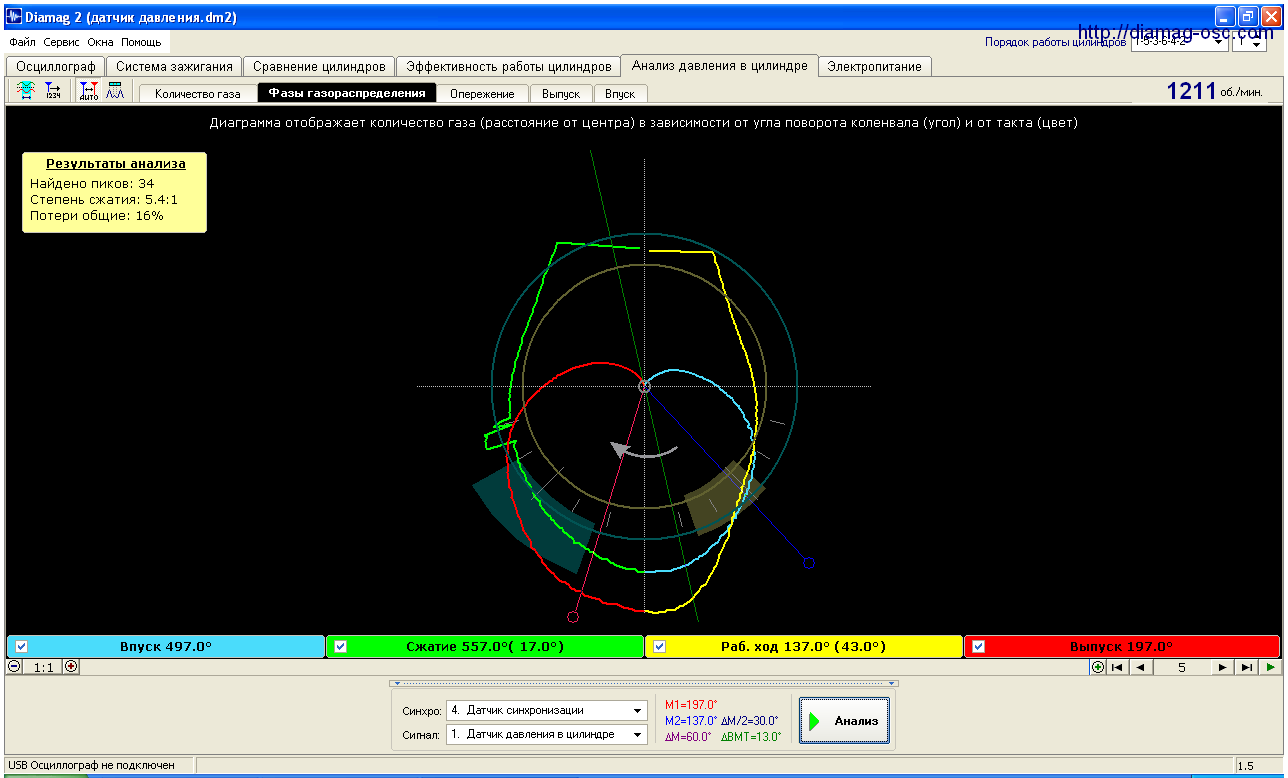Screen dimensions: 1288x778
Task: Go to the next frame
Action: (1223, 667)
